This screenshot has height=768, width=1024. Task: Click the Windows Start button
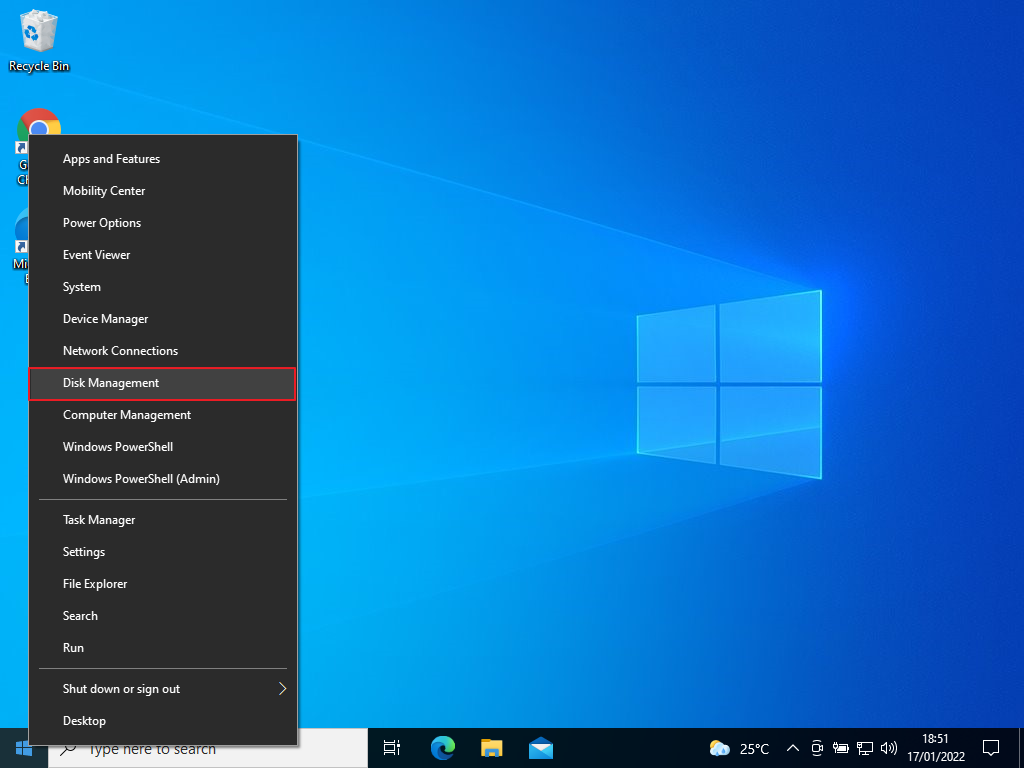pos(24,748)
